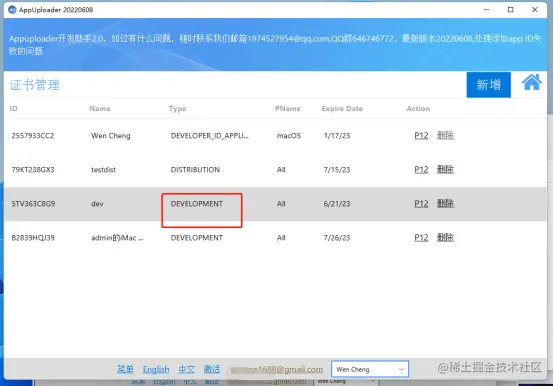
Task: Switch language to English
Action: click(x=156, y=369)
